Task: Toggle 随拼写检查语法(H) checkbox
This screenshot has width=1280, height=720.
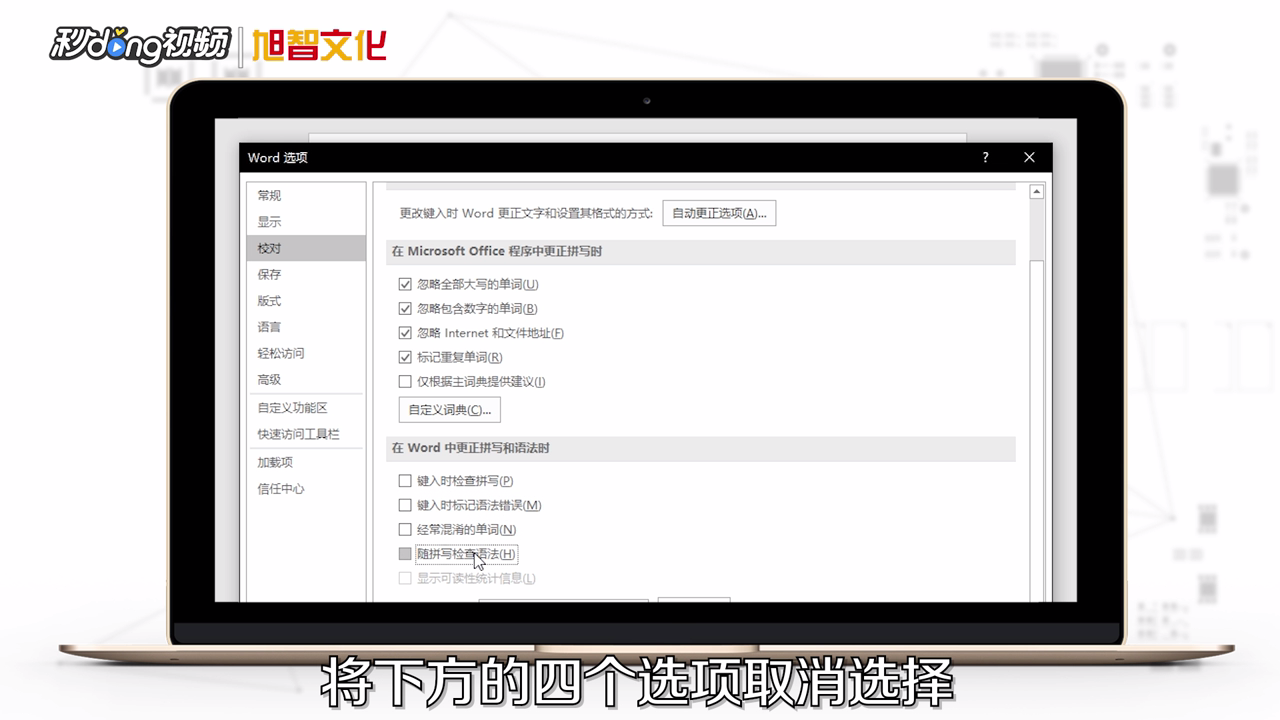Action: [x=405, y=554]
